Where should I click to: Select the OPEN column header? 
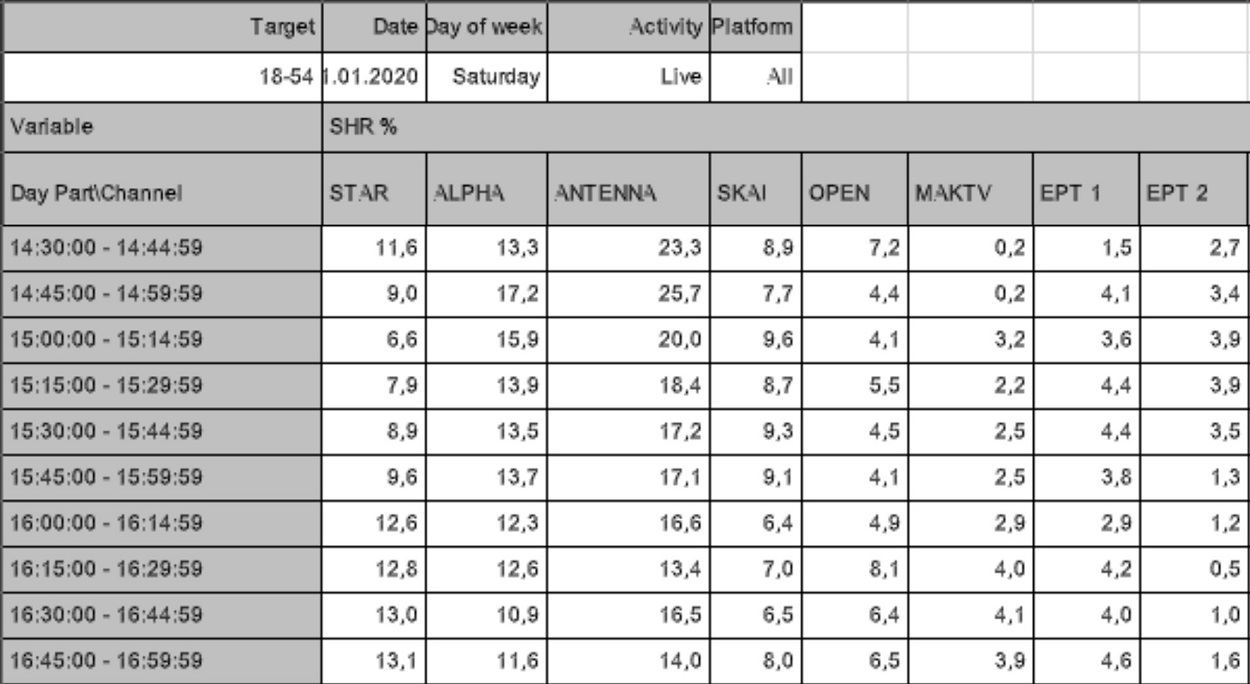pyautogui.click(x=854, y=187)
